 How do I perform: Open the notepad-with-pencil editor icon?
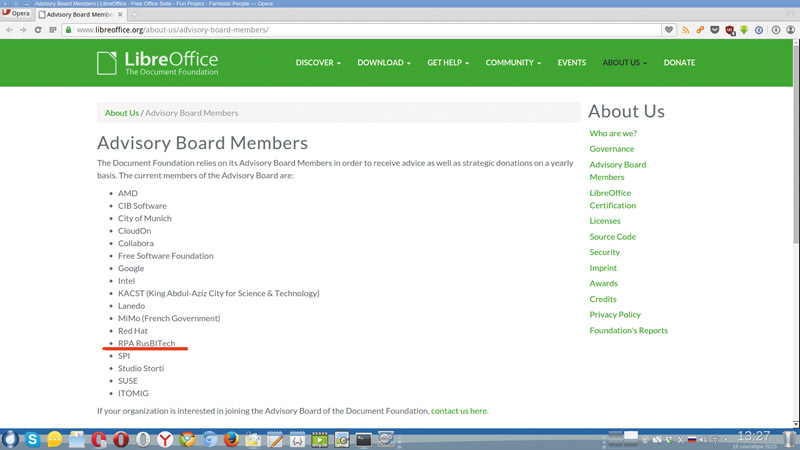pyautogui.click(x=275, y=439)
